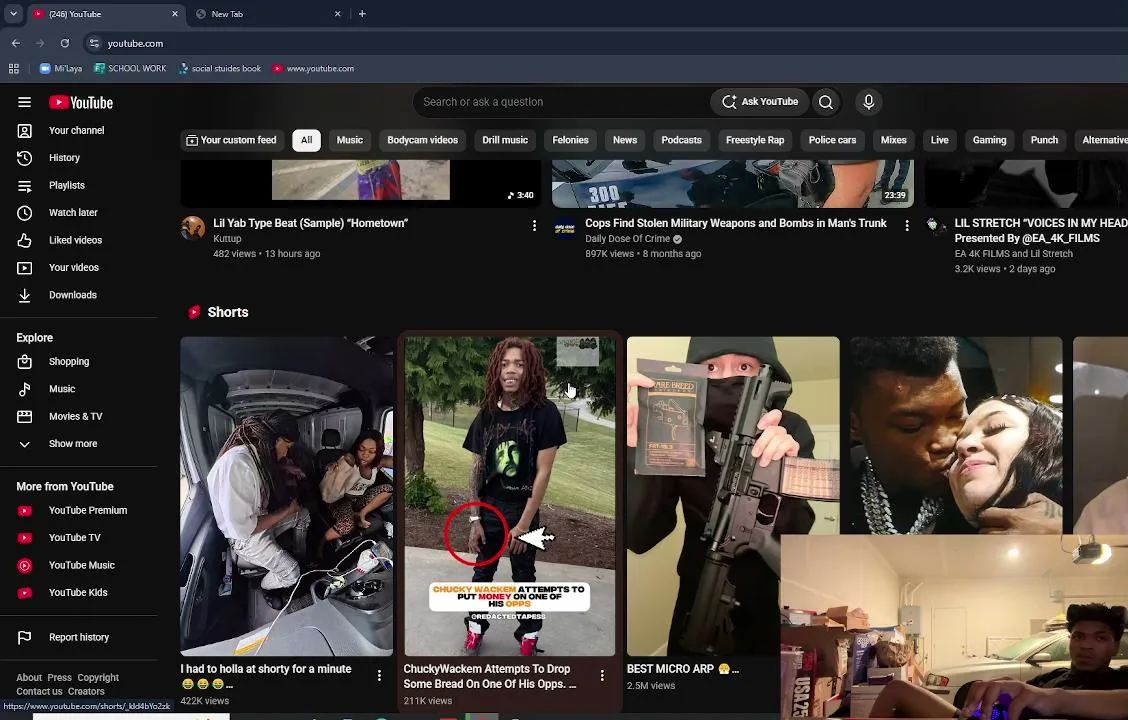Select the Drill music filter chip
The width and height of the screenshot is (1128, 720).
coord(505,140)
